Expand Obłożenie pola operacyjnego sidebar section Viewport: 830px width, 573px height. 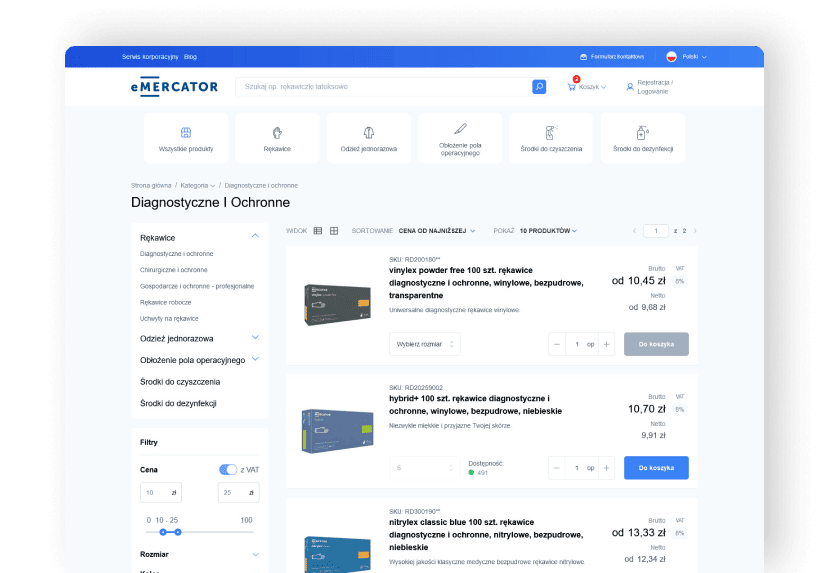[x=255, y=359]
